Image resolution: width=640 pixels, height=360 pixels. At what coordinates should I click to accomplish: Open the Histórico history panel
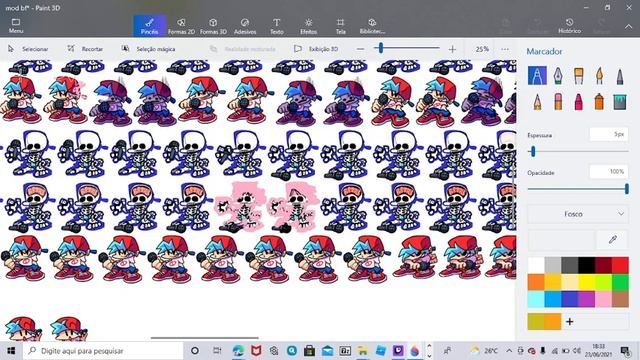click(x=569, y=26)
